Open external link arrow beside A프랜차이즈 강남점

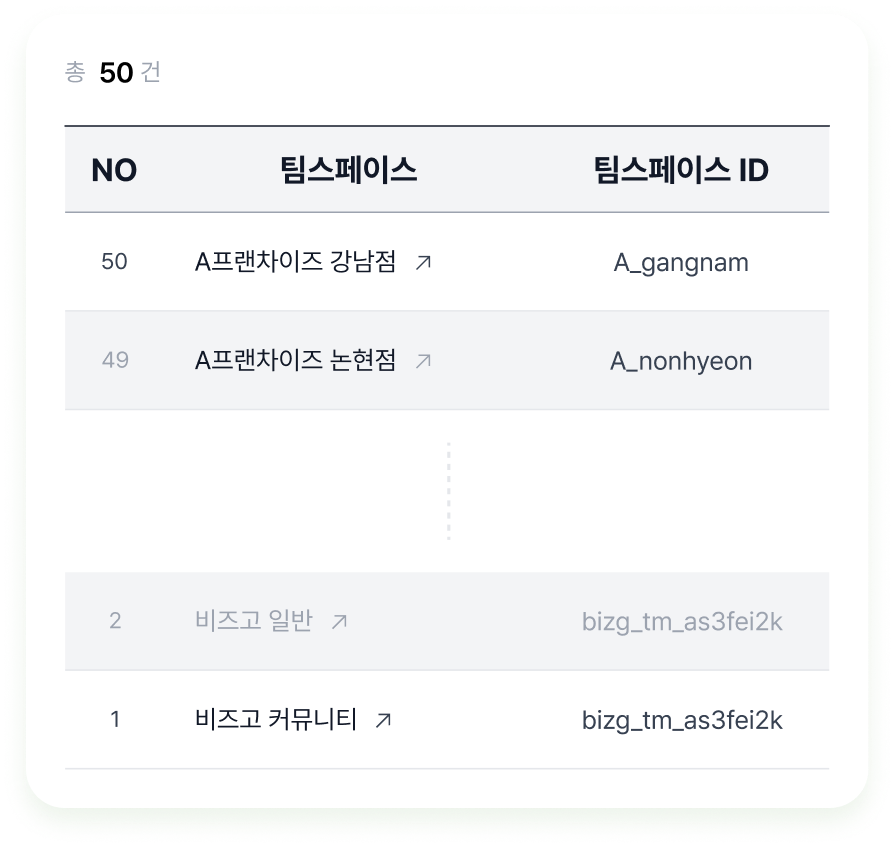point(424,262)
